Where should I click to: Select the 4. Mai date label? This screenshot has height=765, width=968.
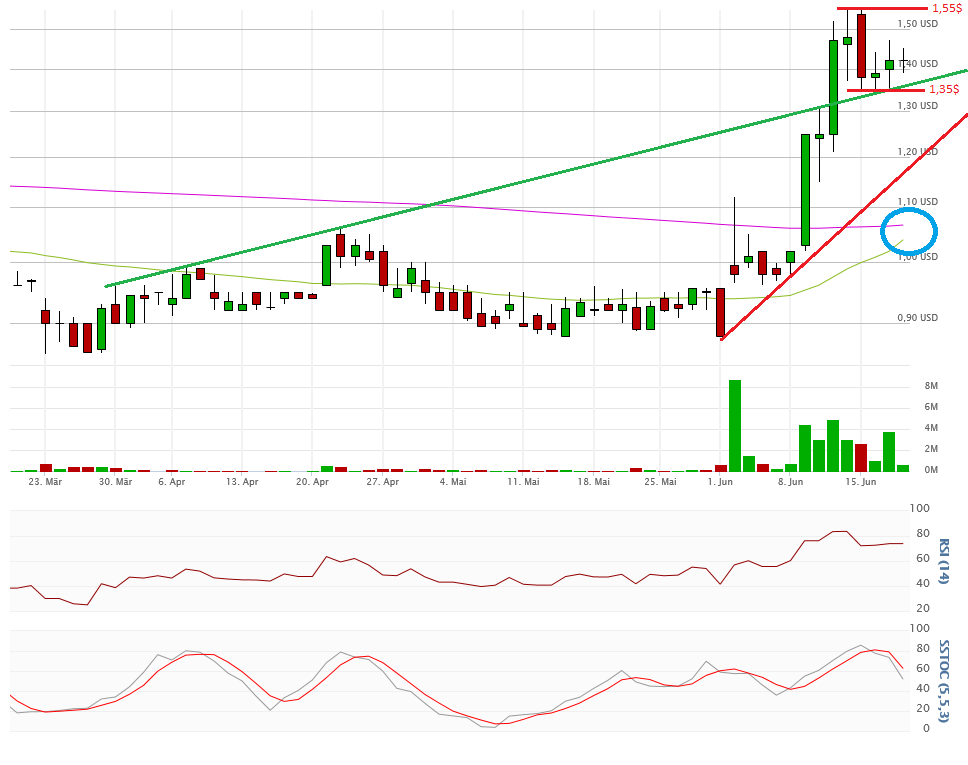pyautogui.click(x=452, y=482)
